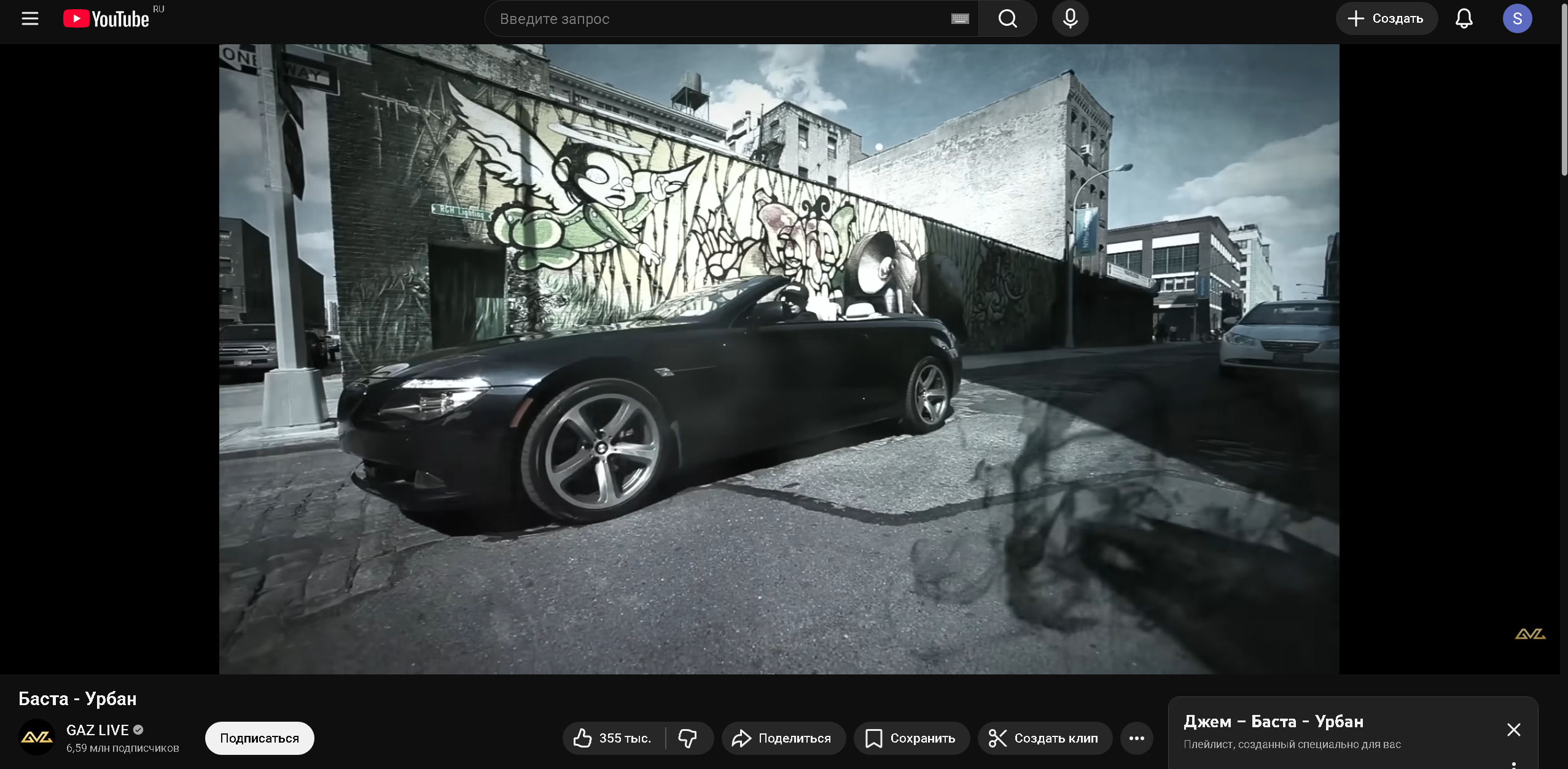Open the more actions ellipsis menu

[x=1136, y=738]
